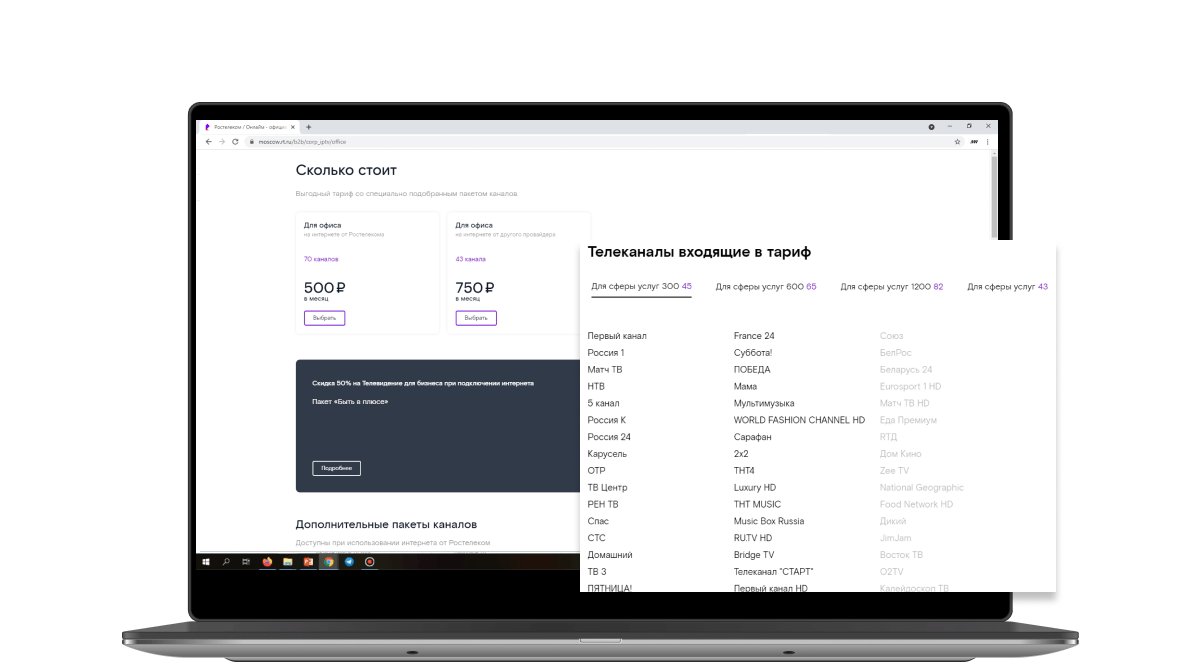Click the greyed 'National Geographic' channel
Screen dimensions: 1200x662
(922, 488)
